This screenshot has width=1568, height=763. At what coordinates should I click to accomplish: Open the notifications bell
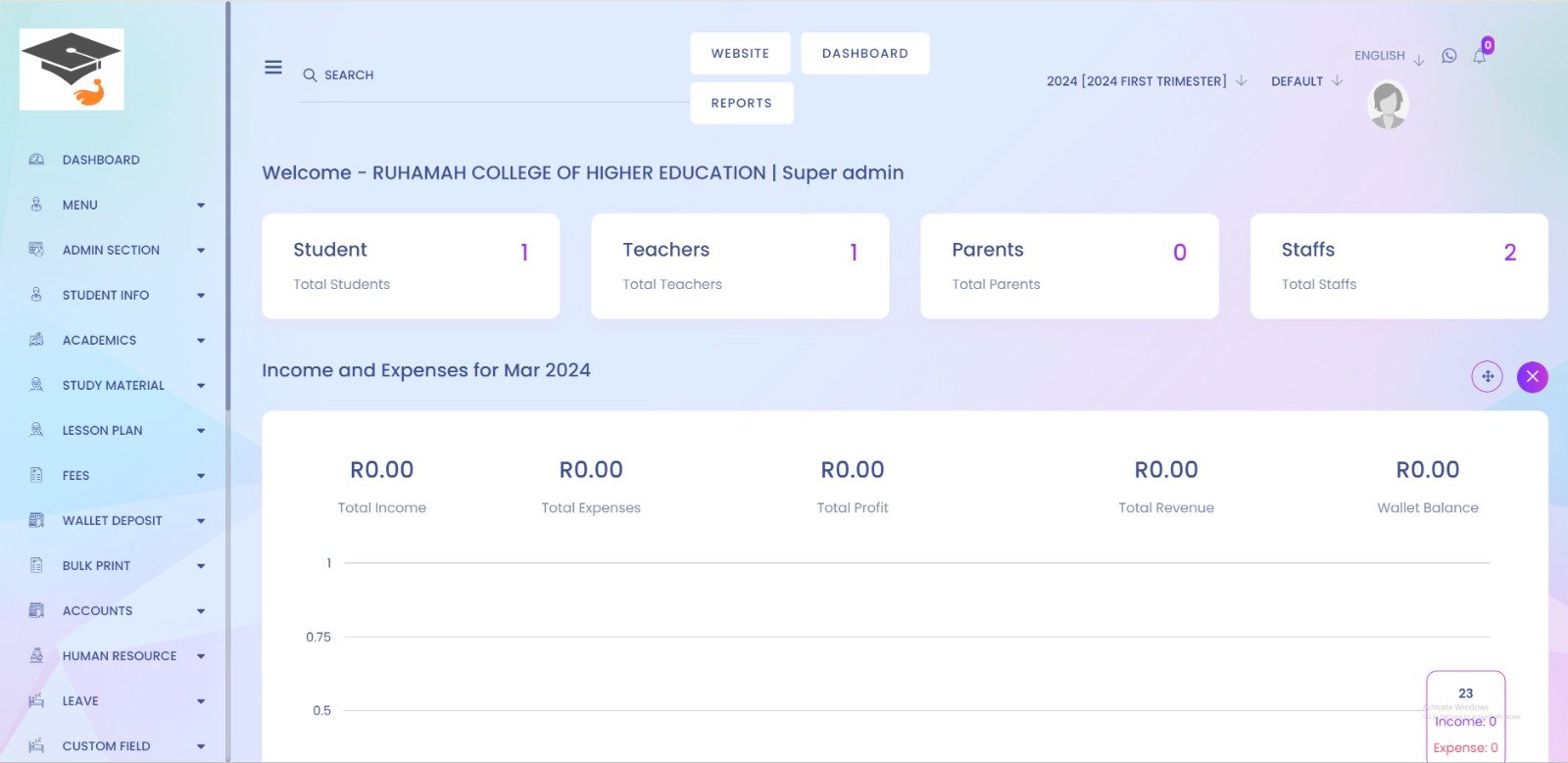[x=1480, y=56]
